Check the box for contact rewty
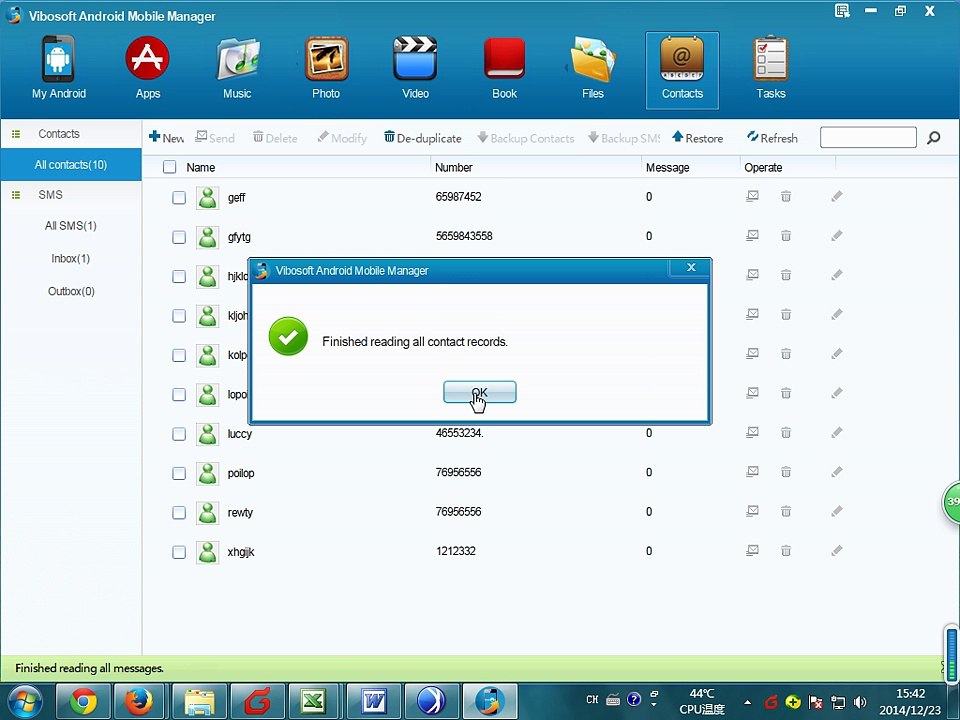Image resolution: width=960 pixels, height=720 pixels. pyautogui.click(x=179, y=512)
